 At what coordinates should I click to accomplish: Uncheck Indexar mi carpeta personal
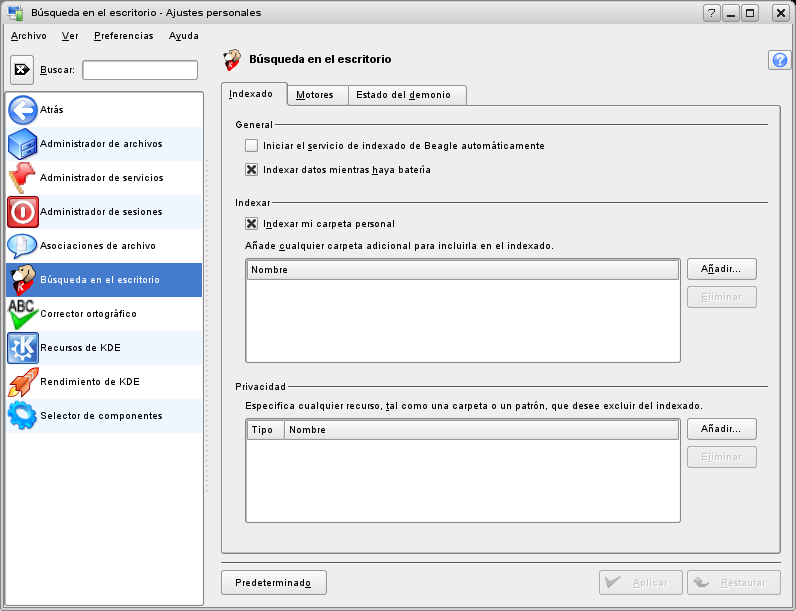coord(252,224)
